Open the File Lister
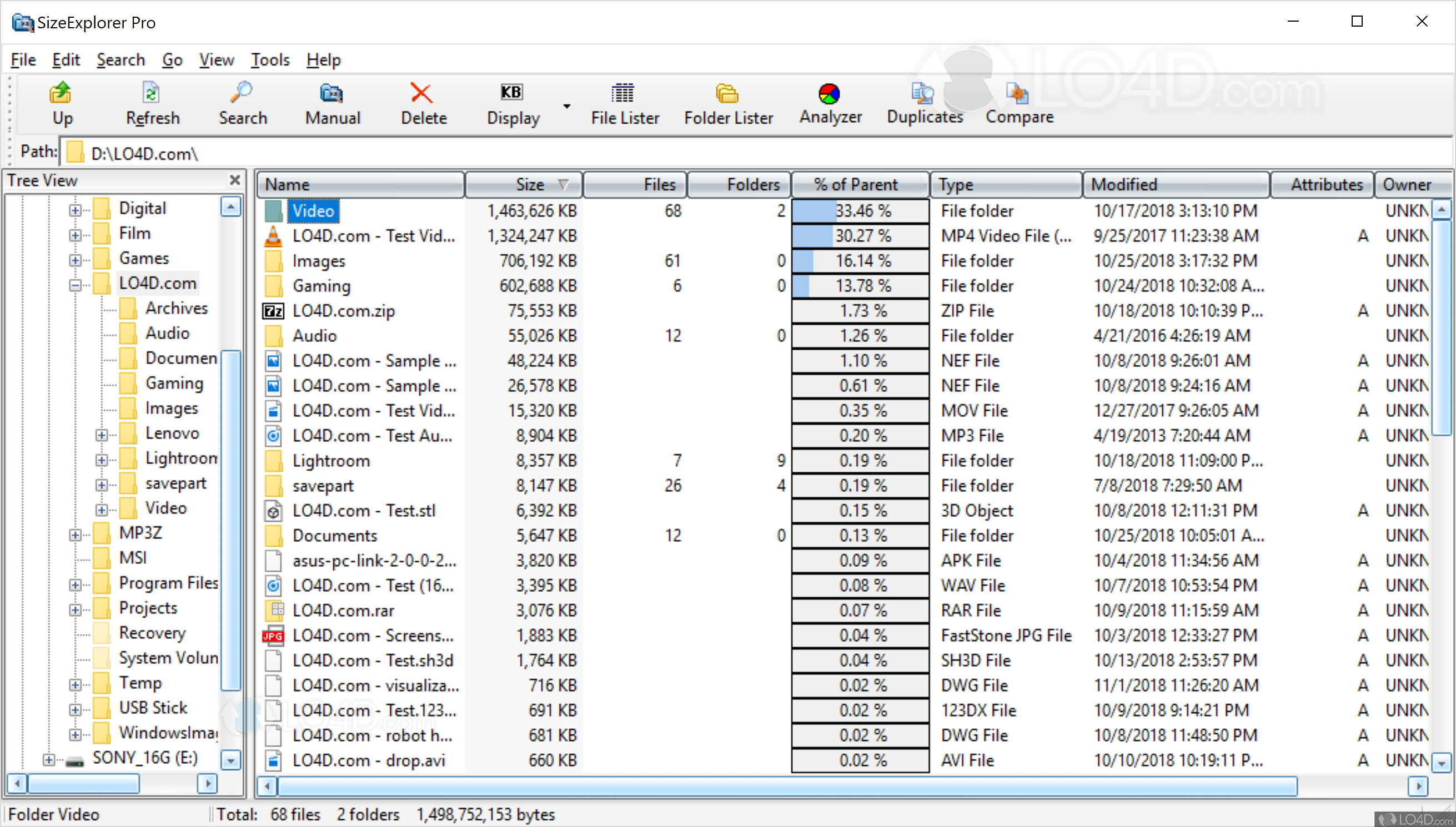1456x827 pixels. pyautogui.click(x=624, y=103)
